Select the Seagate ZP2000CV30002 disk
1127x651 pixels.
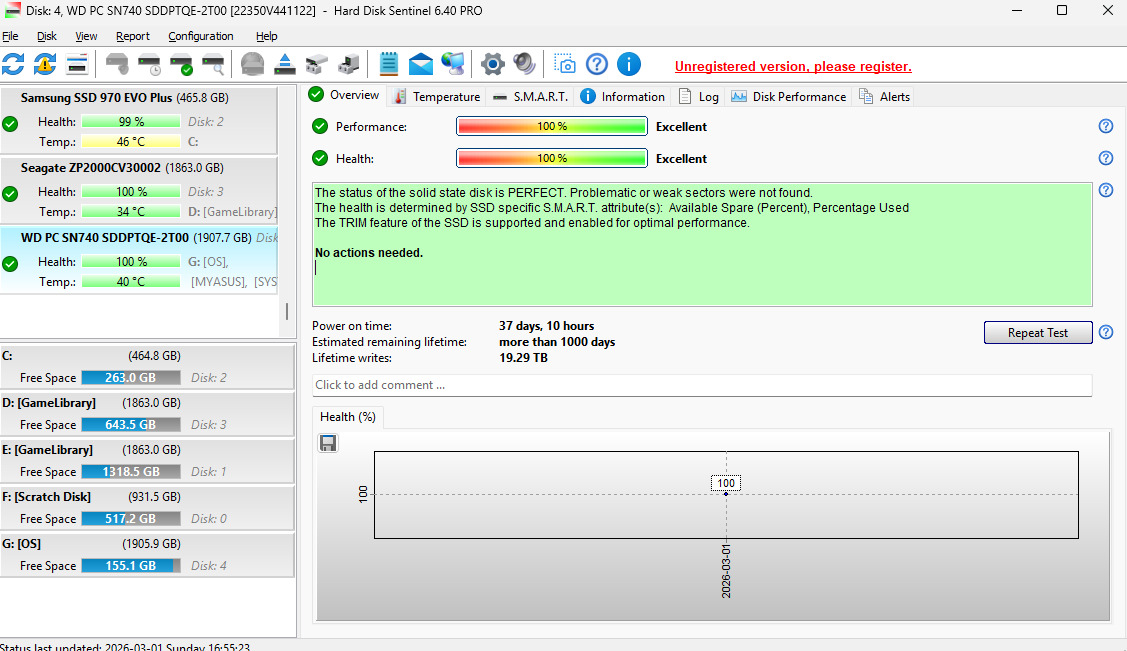click(139, 190)
